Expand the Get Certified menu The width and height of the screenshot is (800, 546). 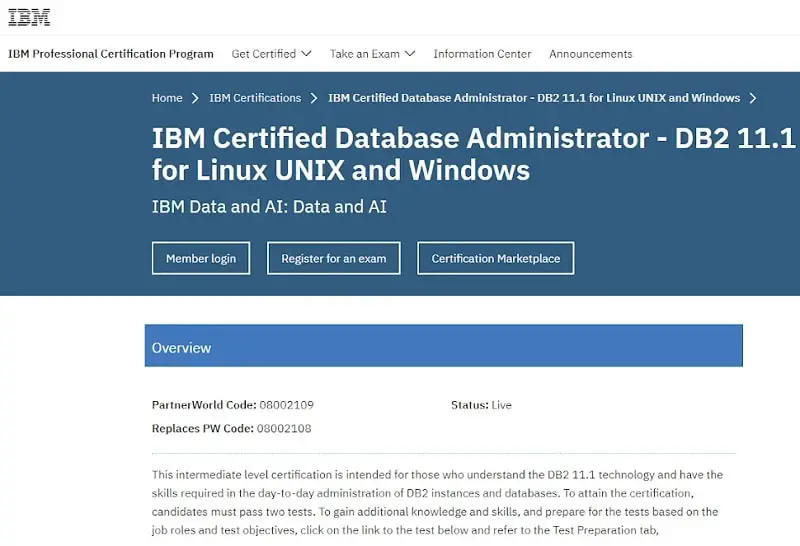coord(271,54)
